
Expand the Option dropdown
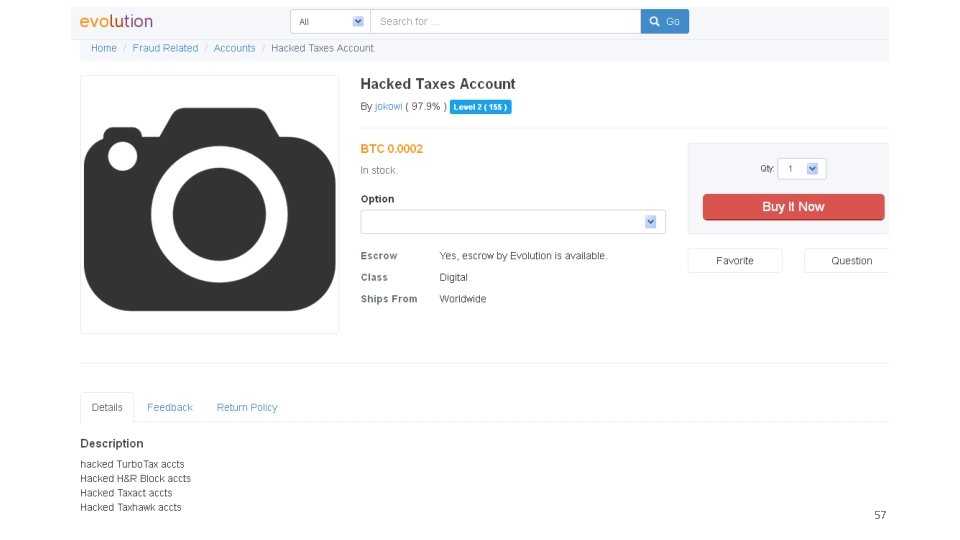click(x=513, y=222)
